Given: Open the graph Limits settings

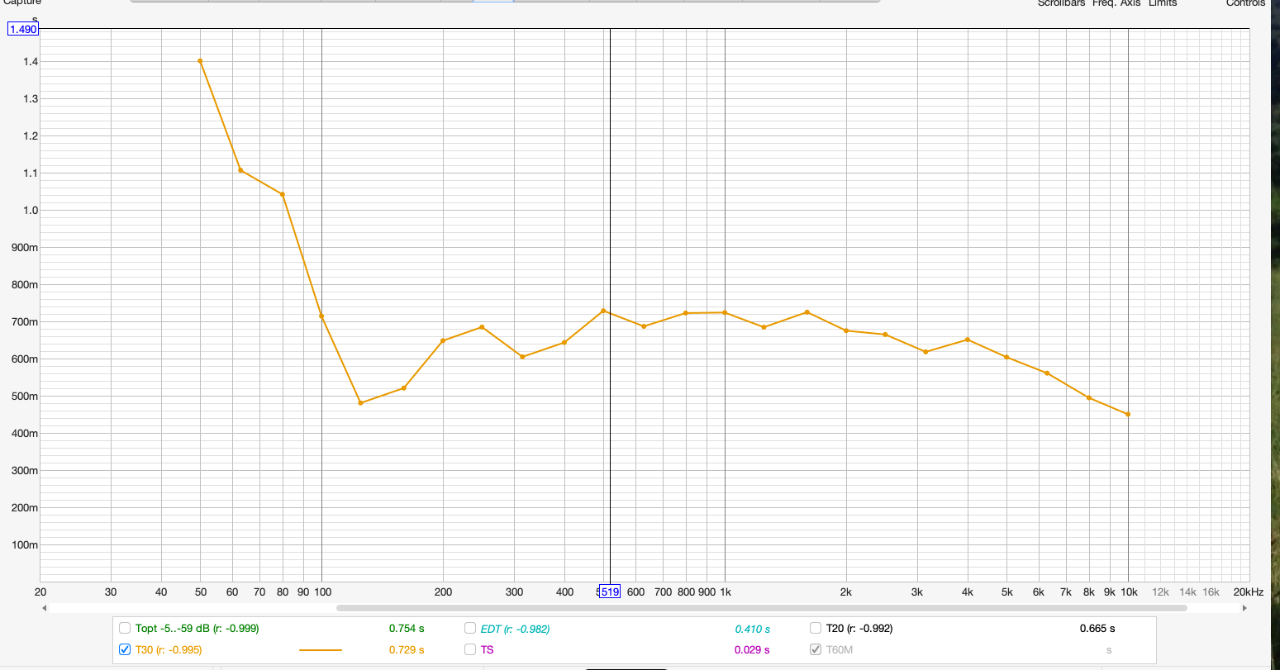Looking at the screenshot, I should point(1162,4).
